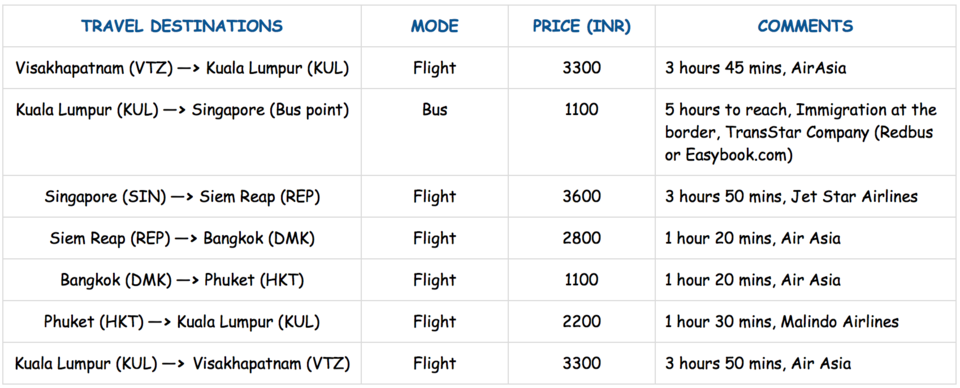Select the Phuket (HKT) to Kuala Lumpur cell
Viewport: 960px width, 388px height.
[182, 321]
